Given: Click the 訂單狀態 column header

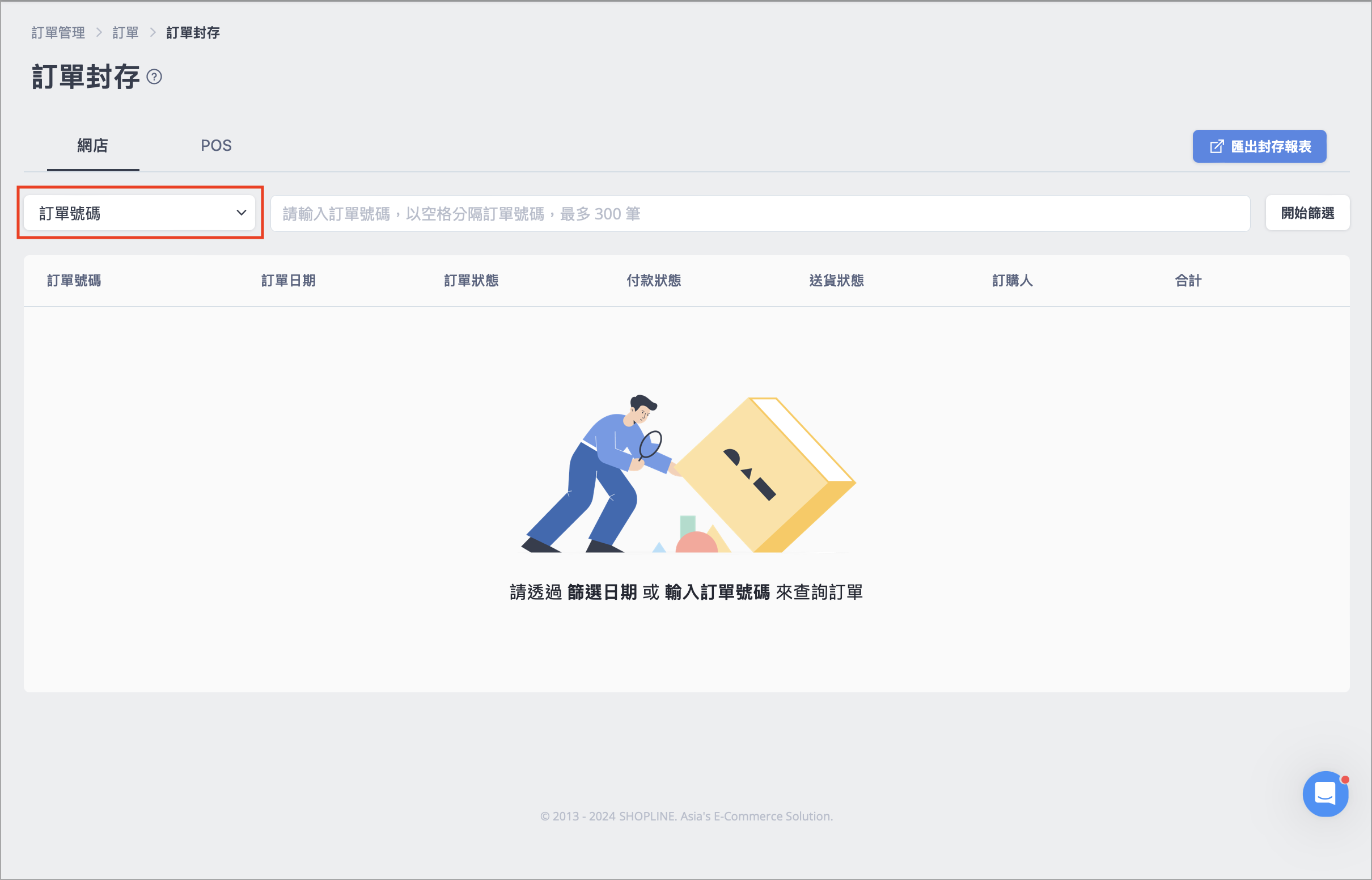Looking at the screenshot, I should pyautogui.click(x=471, y=281).
